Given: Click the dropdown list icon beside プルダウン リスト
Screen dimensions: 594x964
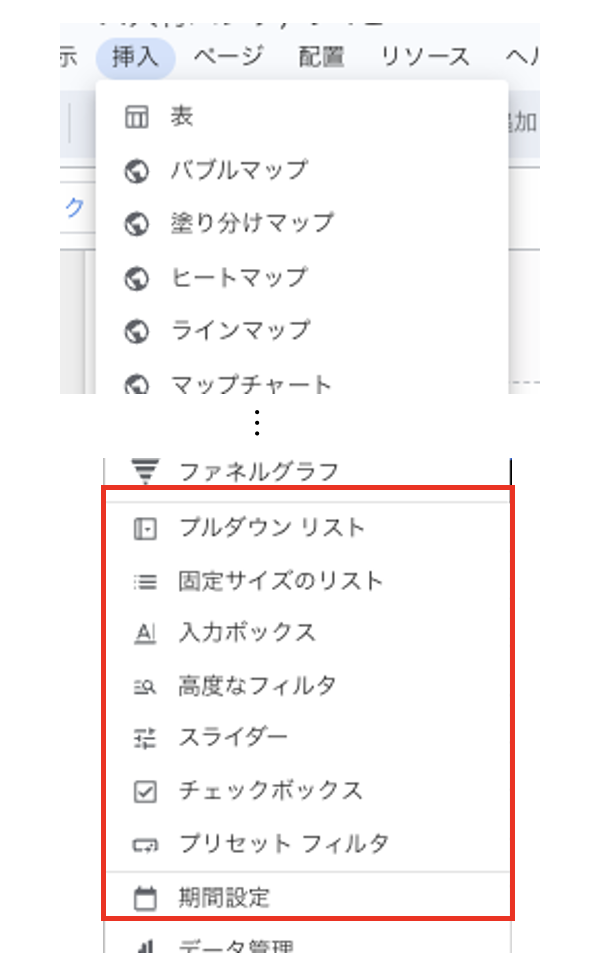Looking at the screenshot, I should [x=145, y=529].
